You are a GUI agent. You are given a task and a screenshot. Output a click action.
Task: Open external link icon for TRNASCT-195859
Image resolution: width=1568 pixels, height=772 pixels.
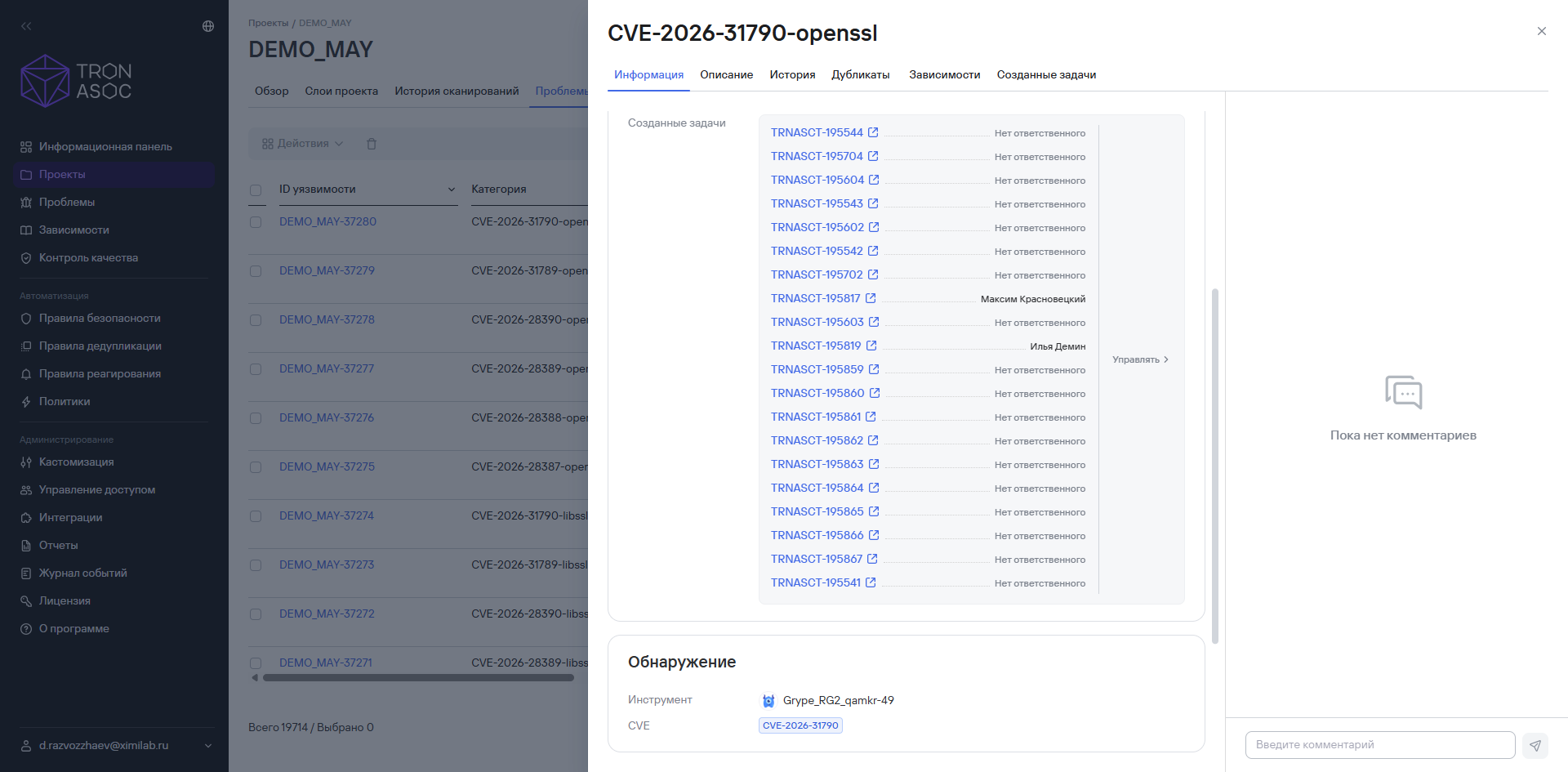(x=874, y=369)
